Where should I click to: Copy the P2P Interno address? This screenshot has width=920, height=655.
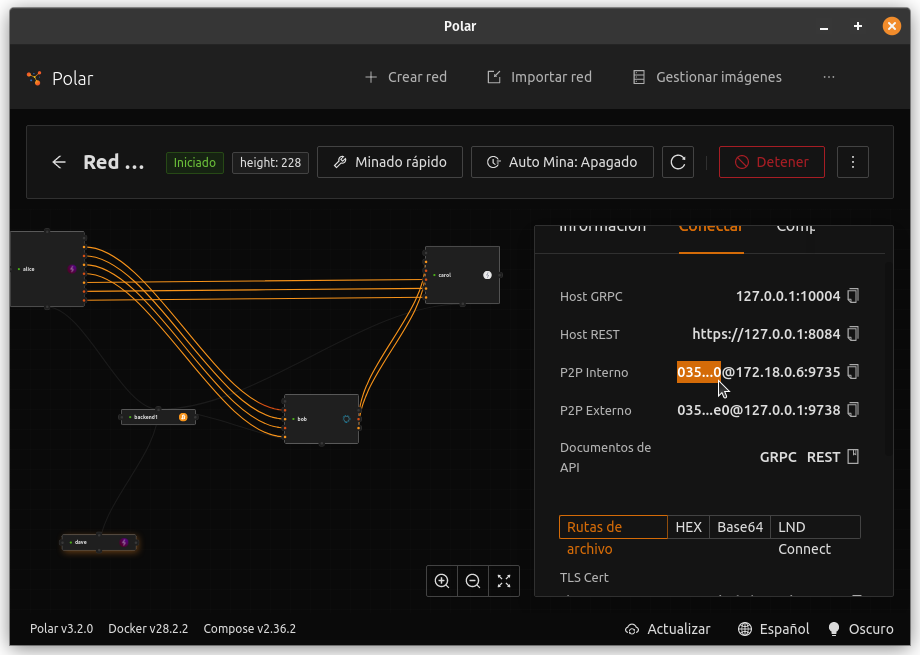[853, 372]
